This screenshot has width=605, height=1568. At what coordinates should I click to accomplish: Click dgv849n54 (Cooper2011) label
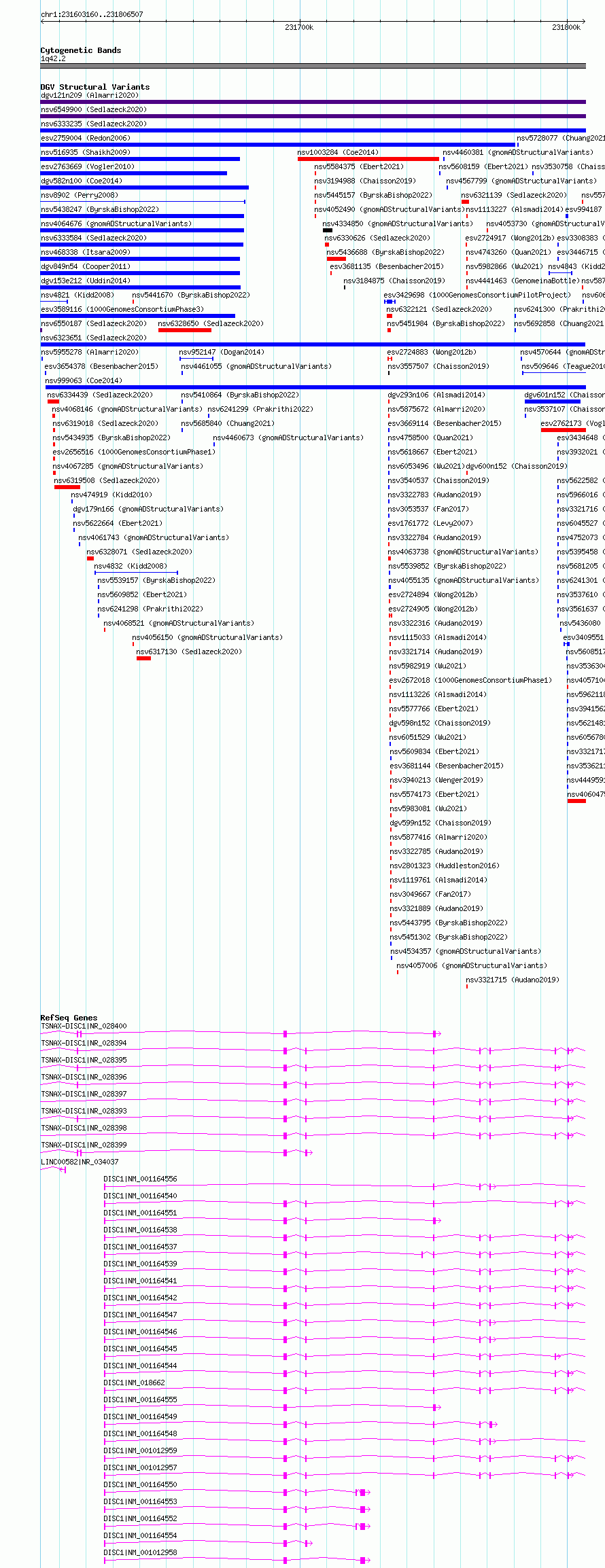pos(85,266)
